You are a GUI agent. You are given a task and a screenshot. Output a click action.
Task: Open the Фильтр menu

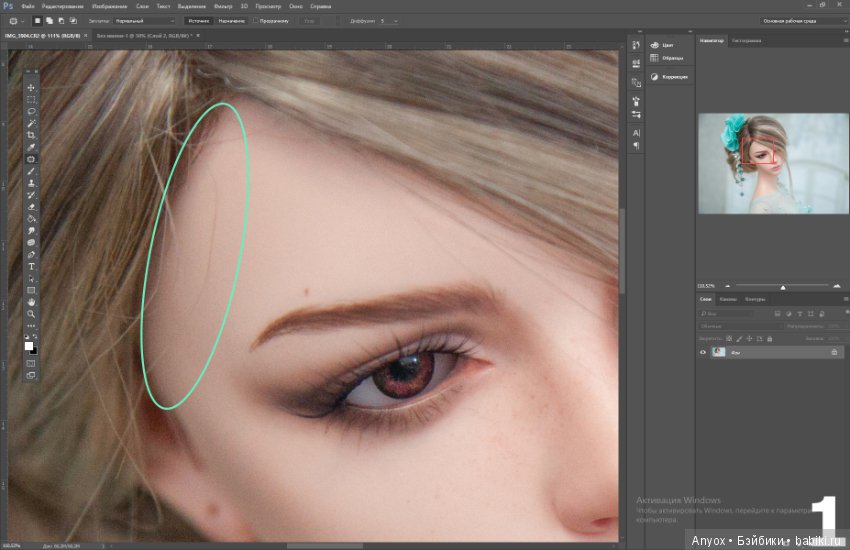point(223,7)
